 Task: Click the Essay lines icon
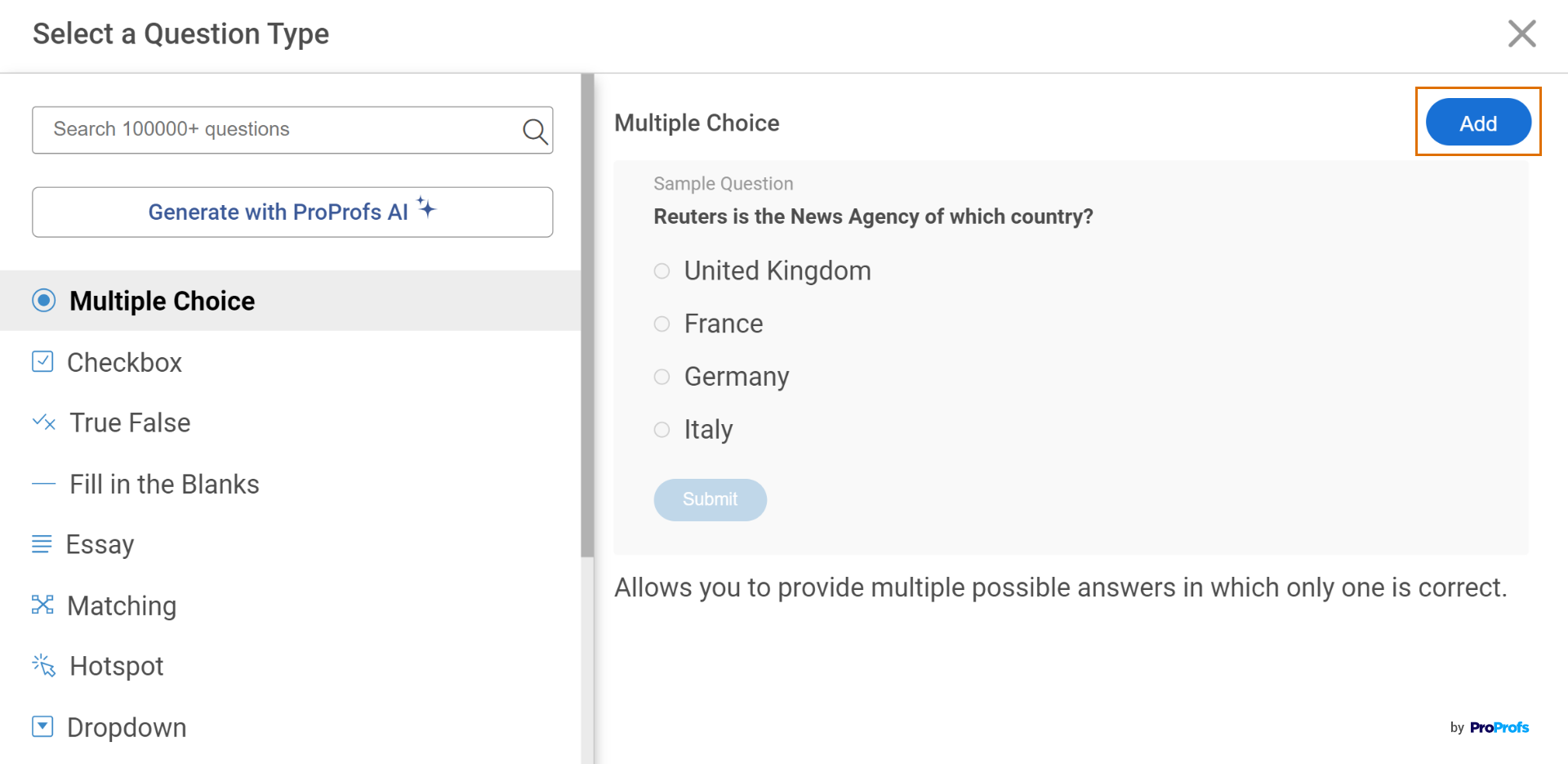point(42,544)
